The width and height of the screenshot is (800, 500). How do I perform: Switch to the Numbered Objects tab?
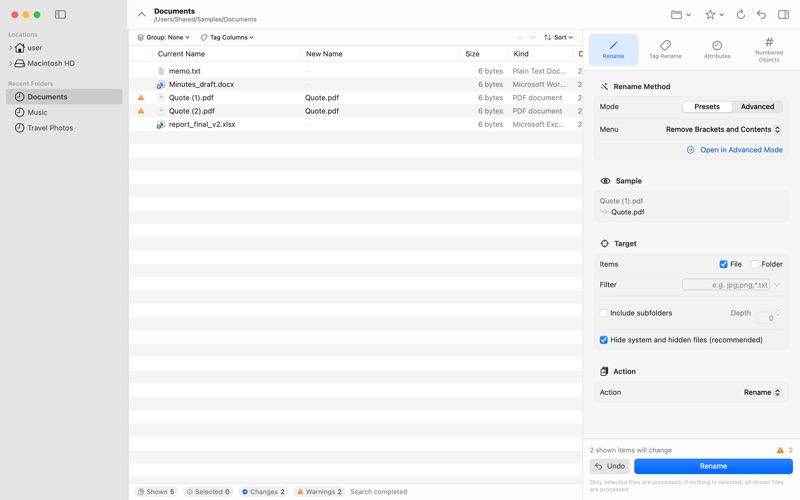[768, 49]
